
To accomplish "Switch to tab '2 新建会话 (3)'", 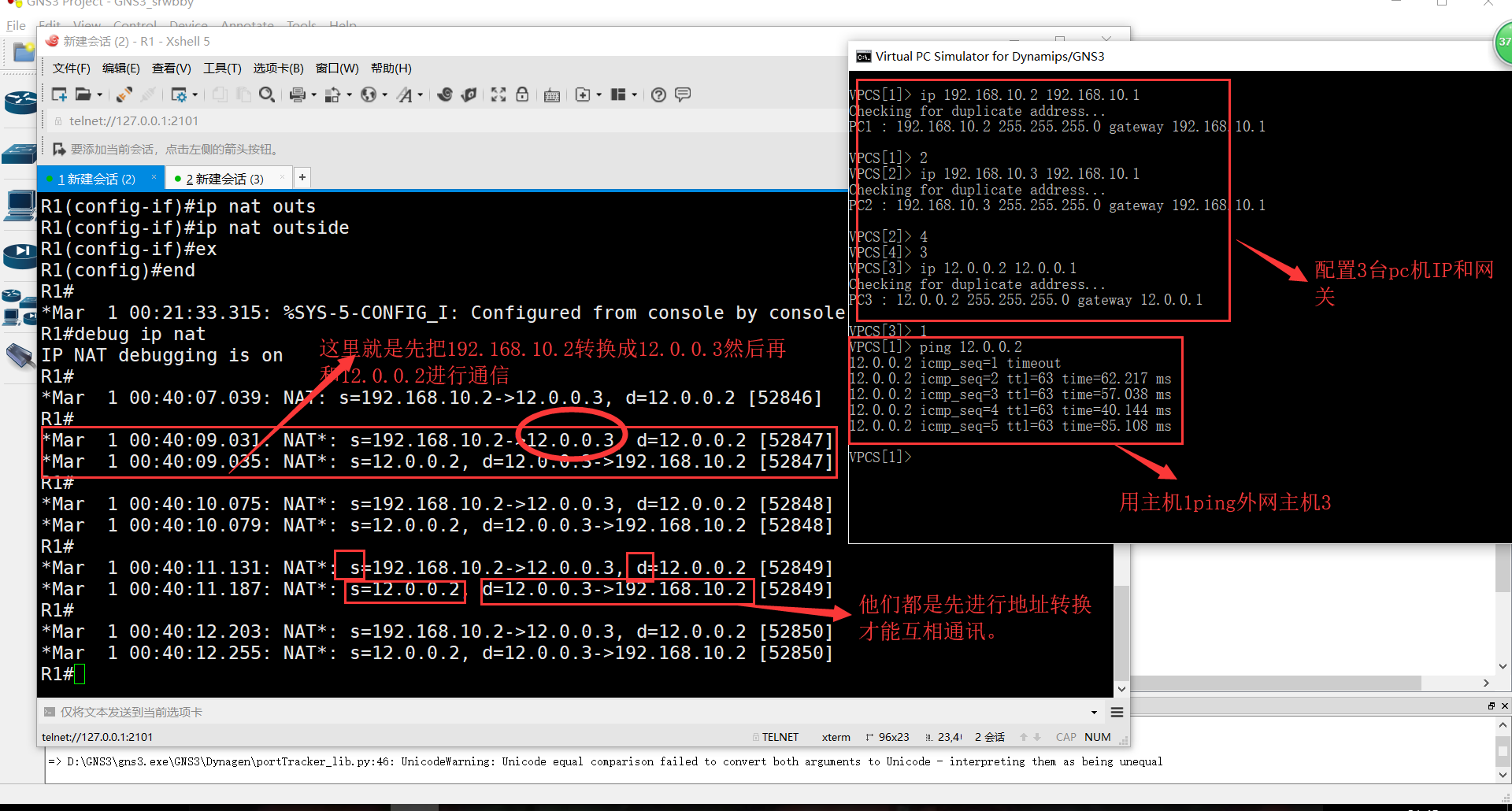I will (x=224, y=180).
